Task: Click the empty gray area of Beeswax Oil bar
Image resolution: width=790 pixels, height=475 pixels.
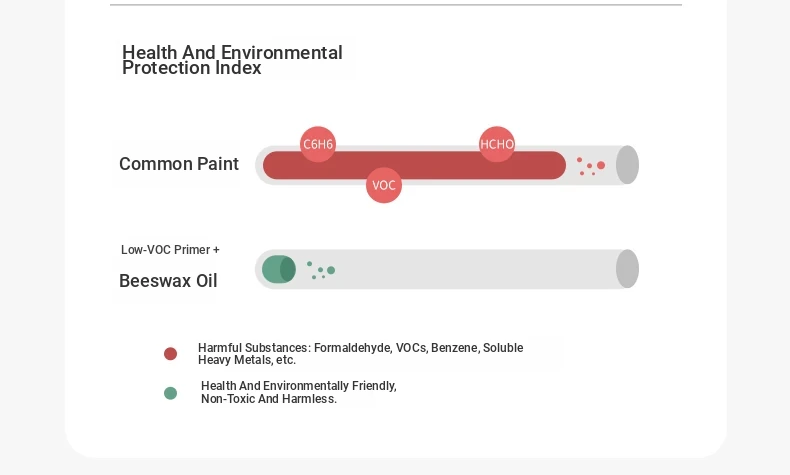Action: 474,269
